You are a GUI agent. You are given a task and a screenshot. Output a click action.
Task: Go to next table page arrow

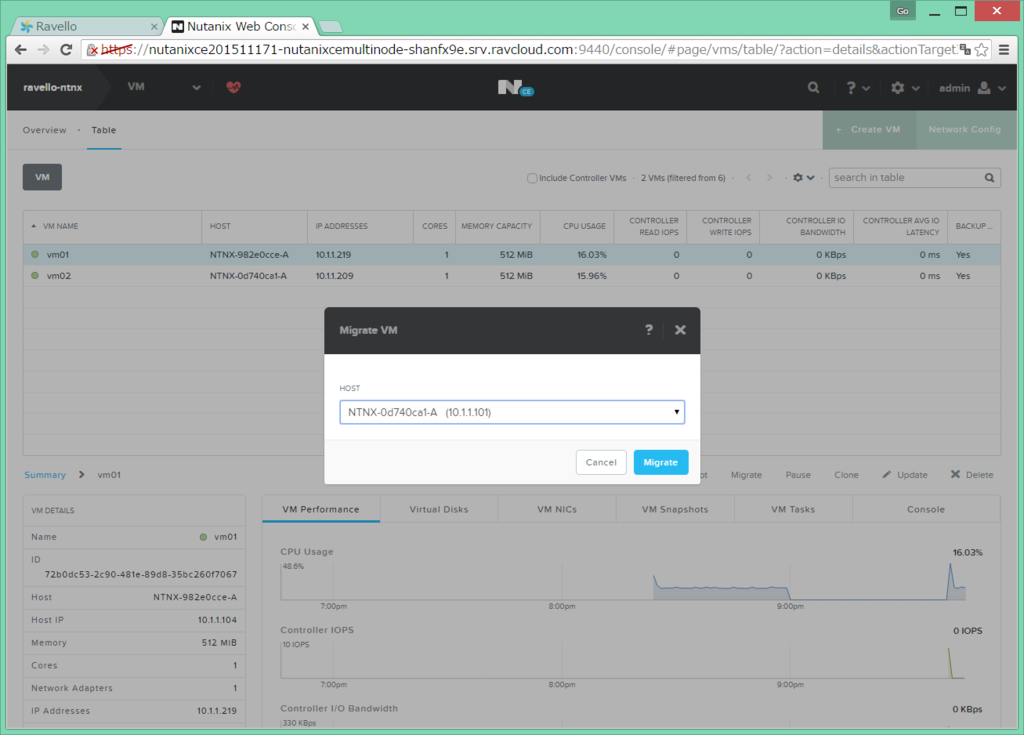pos(769,178)
